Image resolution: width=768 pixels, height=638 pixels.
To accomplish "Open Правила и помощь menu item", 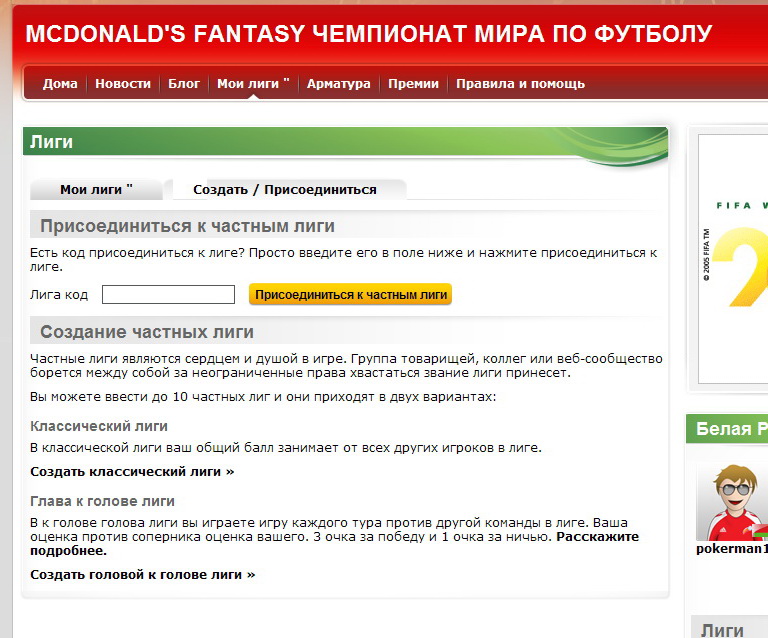I will click(x=520, y=84).
